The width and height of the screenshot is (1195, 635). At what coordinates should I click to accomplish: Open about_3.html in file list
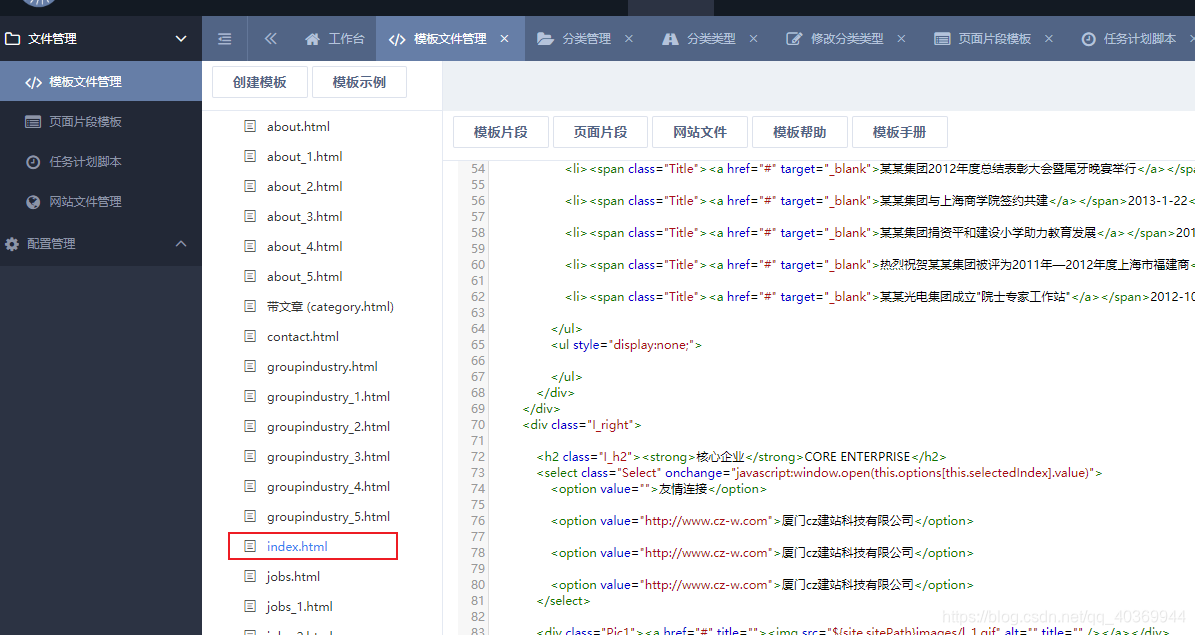pyautogui.click(x=304, y=216)
